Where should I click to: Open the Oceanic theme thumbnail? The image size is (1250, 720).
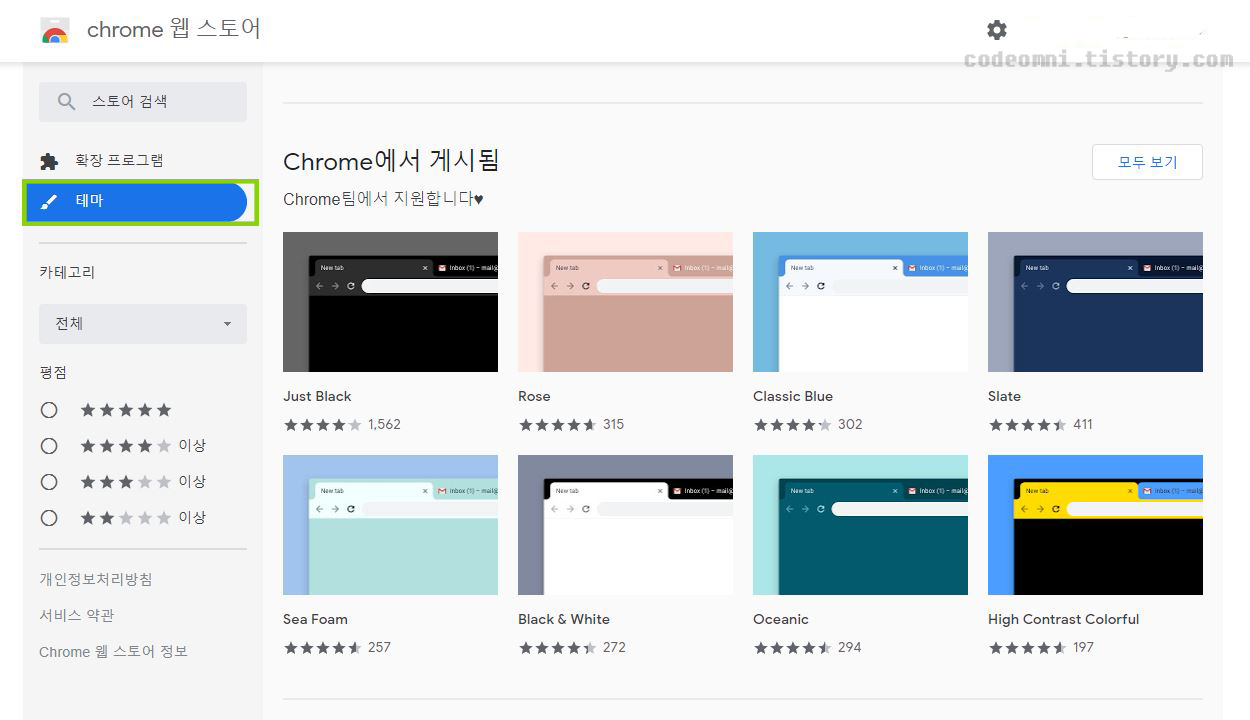coord(860,525)
